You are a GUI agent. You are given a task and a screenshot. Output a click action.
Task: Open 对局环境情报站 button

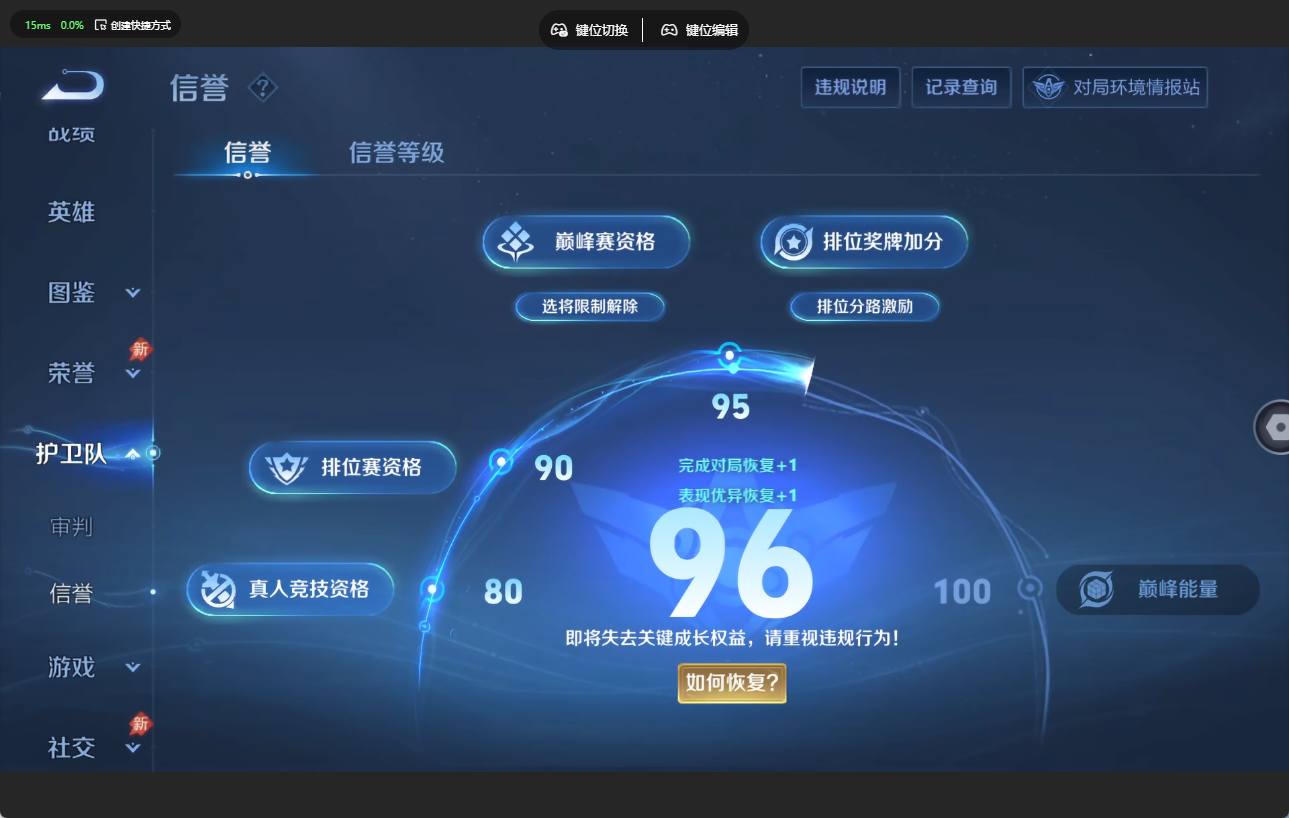pyautogui.click(x=1116, y=87)
